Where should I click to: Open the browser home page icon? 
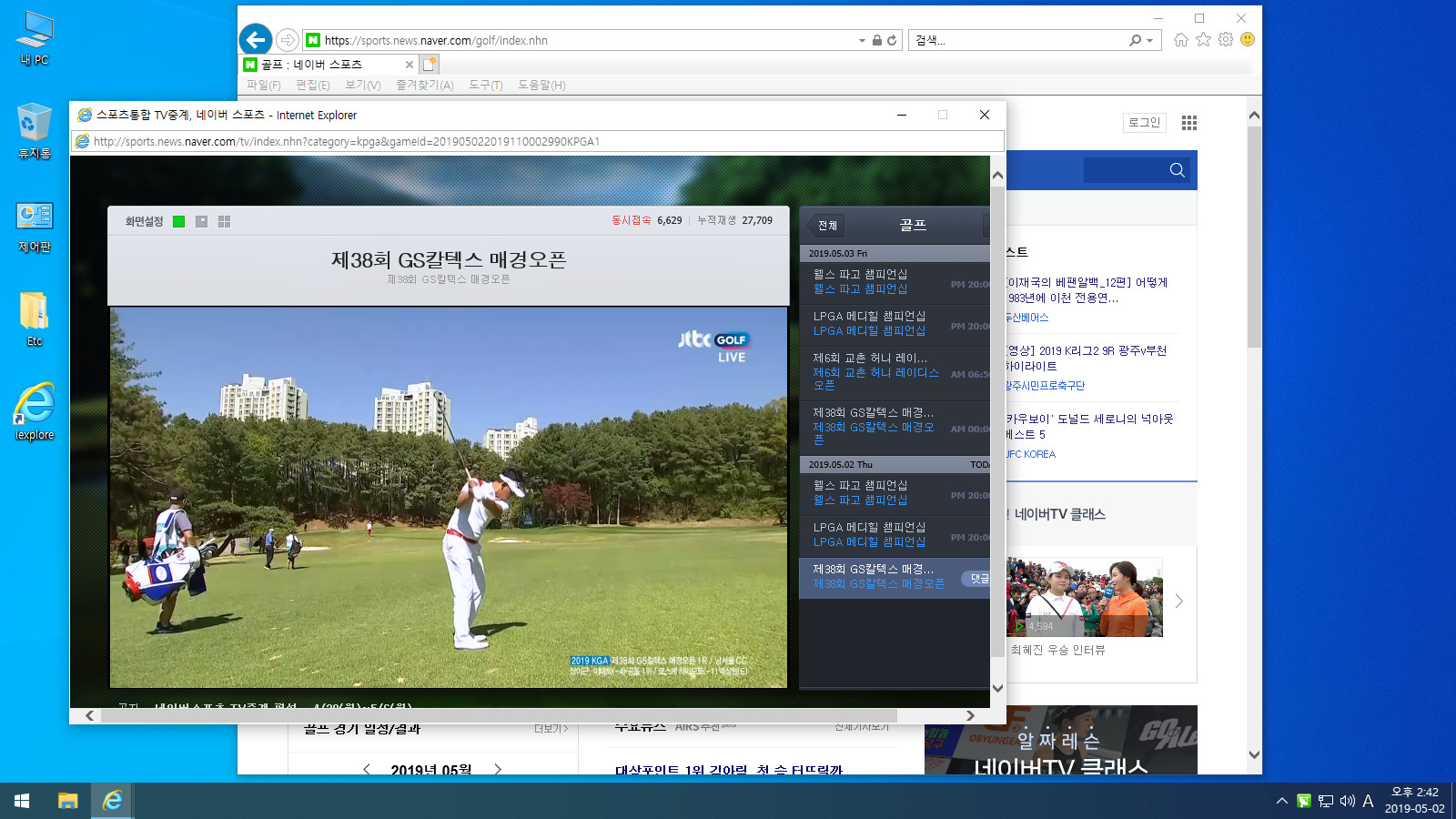coord(1181,39)
